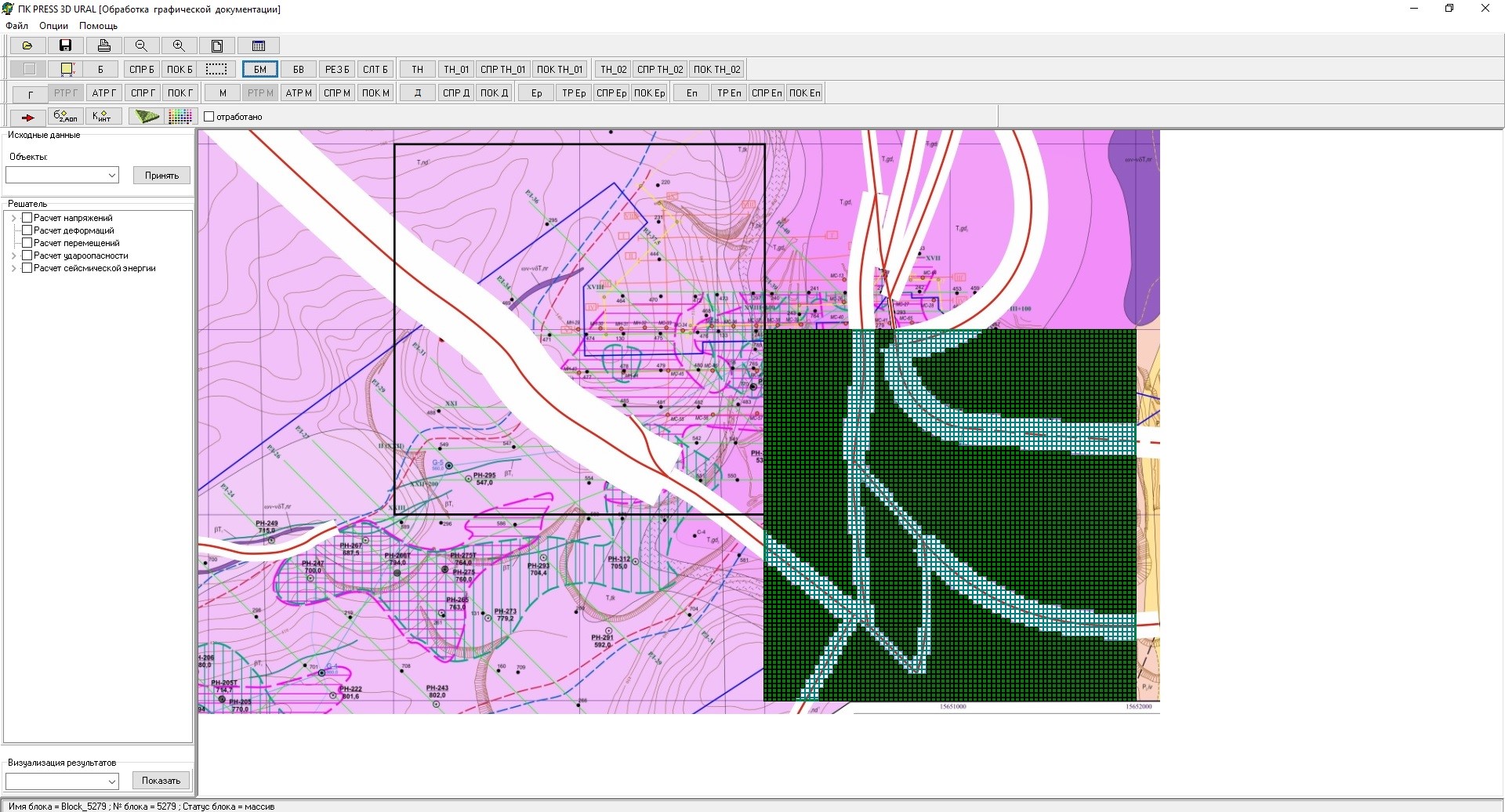Select the dotted rectangle selection icon
Image resolution: width=1505 pixels, height=812 pixels.
(216, 69)
